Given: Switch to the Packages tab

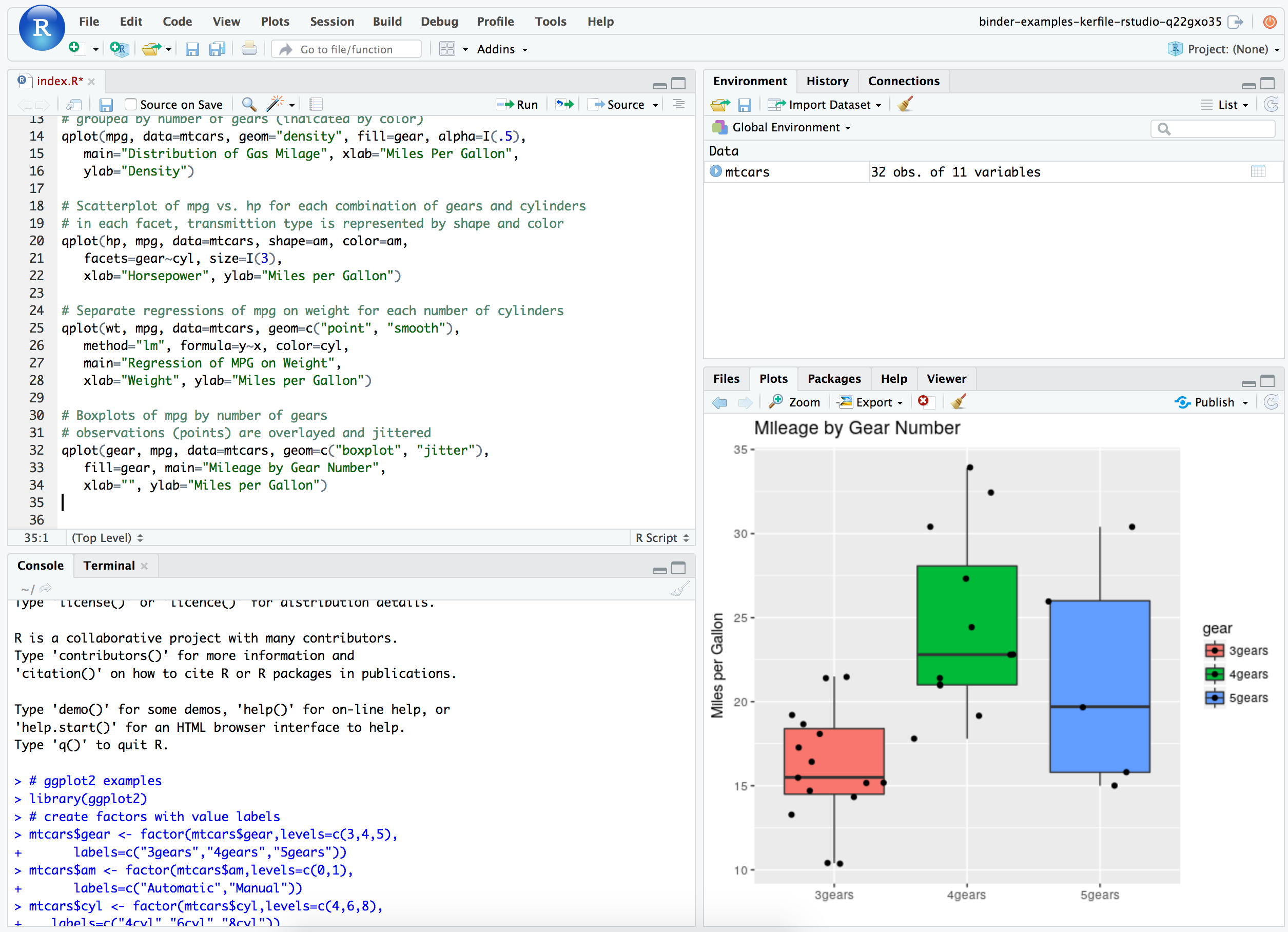Looking at the screenshot, I should click(834, 379).
